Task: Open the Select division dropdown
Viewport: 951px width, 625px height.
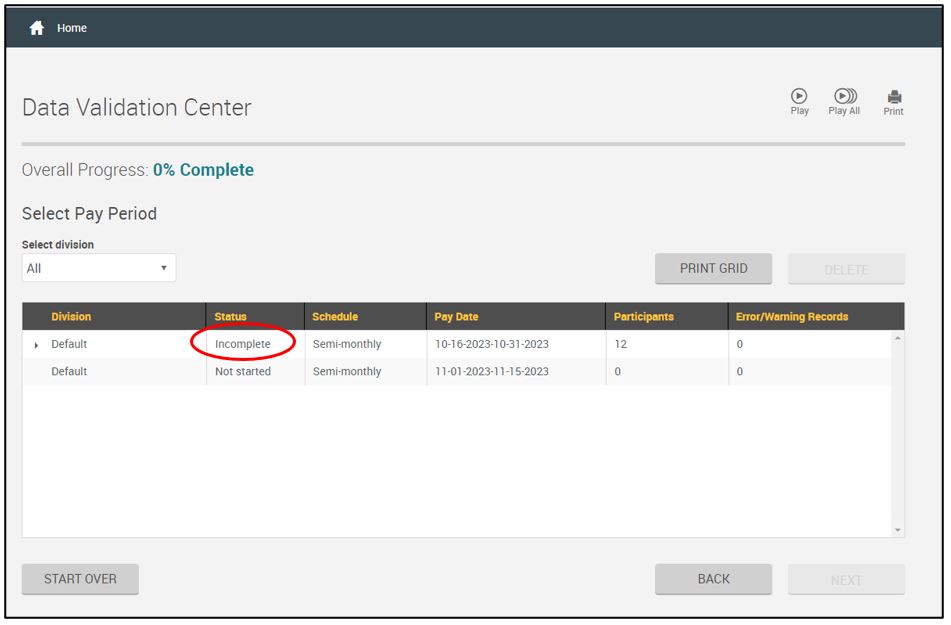Action: (x=99, y=268)
